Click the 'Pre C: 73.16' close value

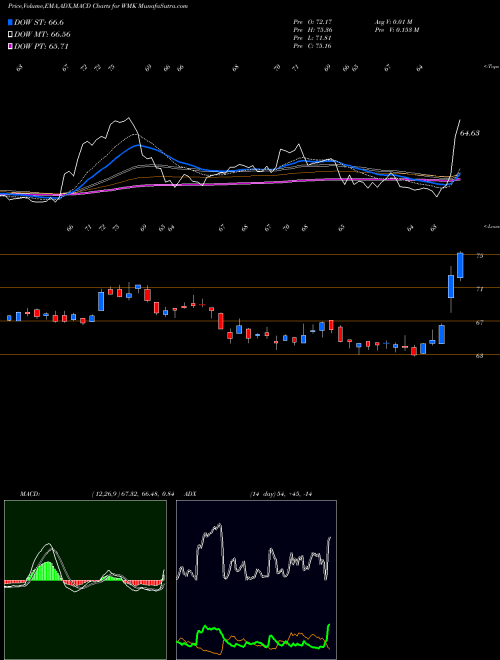(x=312, y=46)
